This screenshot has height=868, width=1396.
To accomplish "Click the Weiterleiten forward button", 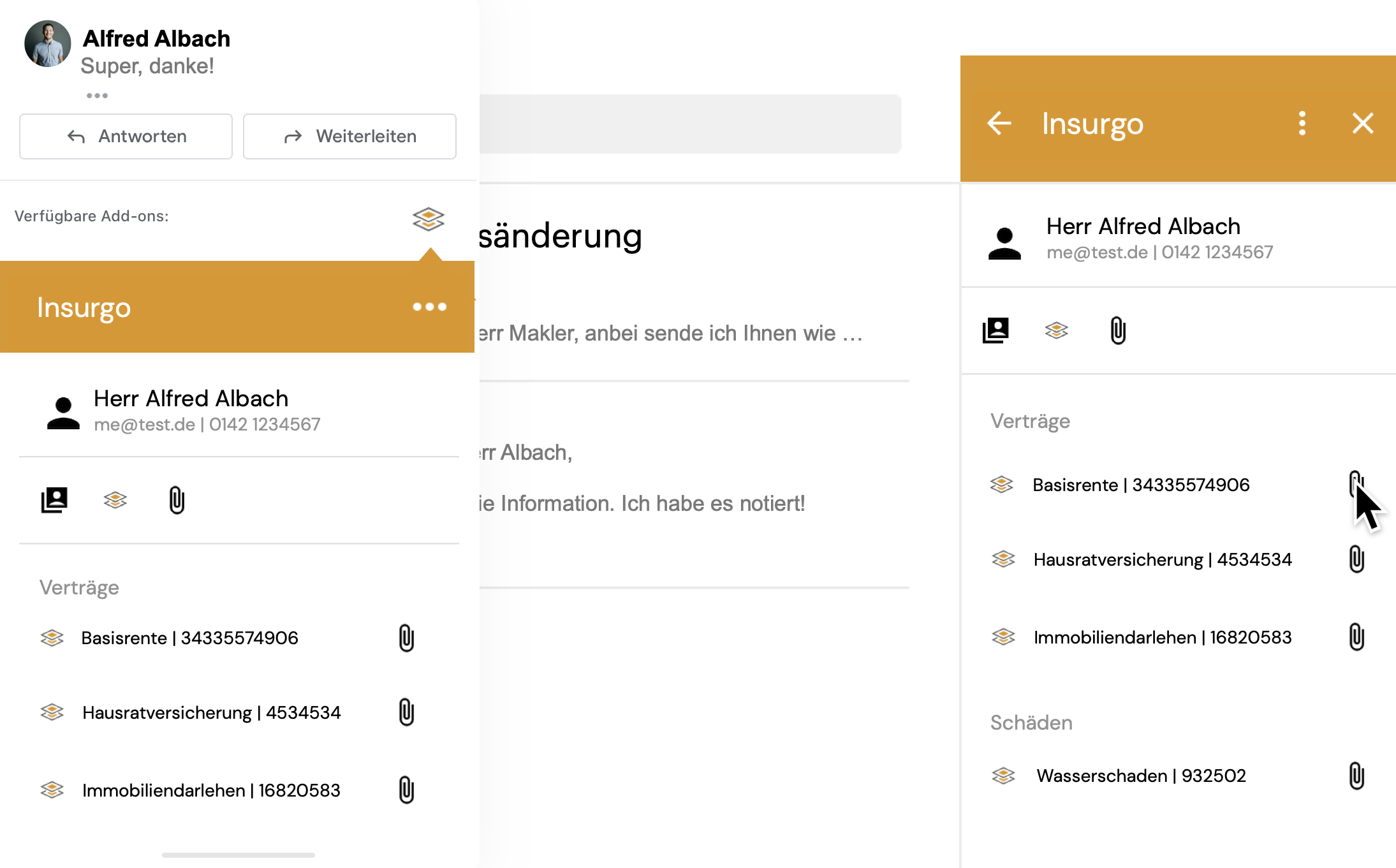I will coord(349,136).
